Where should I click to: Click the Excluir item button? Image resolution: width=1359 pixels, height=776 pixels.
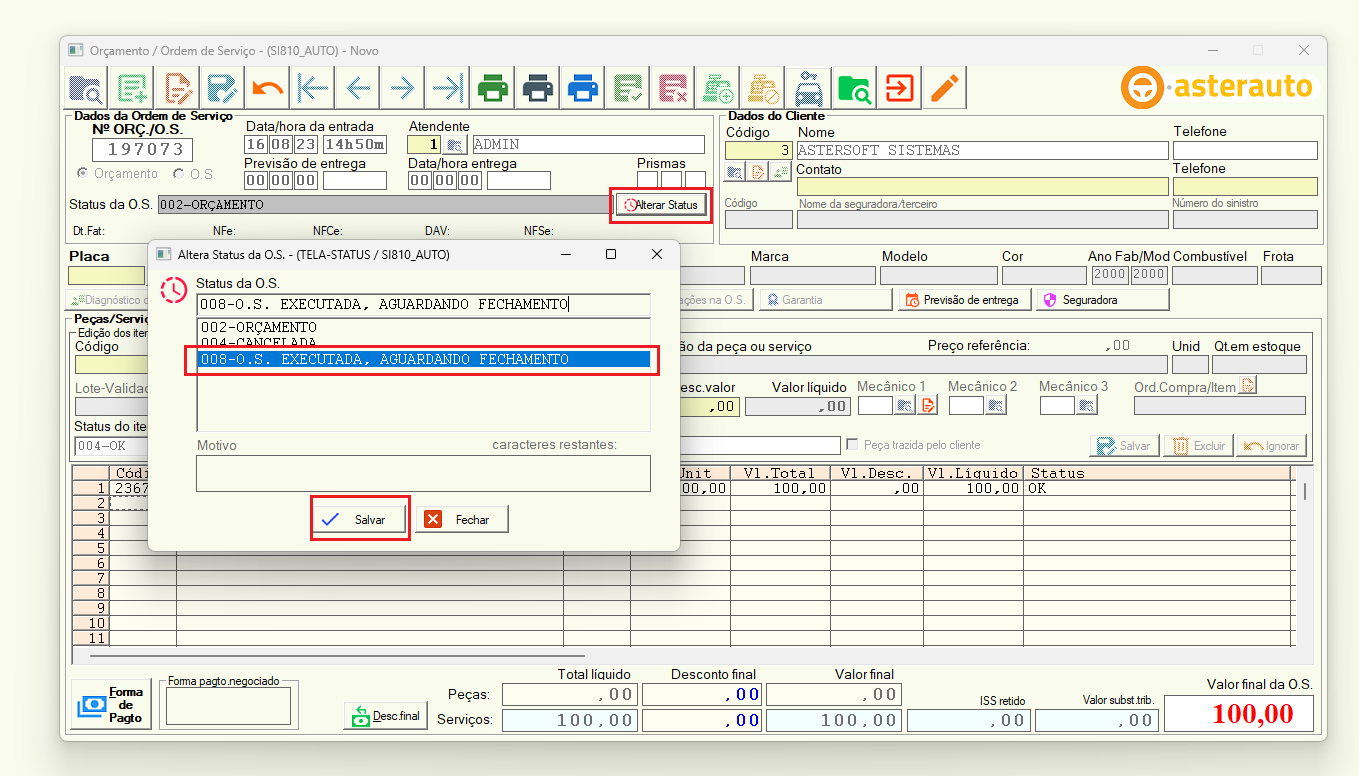[1198, 446]
